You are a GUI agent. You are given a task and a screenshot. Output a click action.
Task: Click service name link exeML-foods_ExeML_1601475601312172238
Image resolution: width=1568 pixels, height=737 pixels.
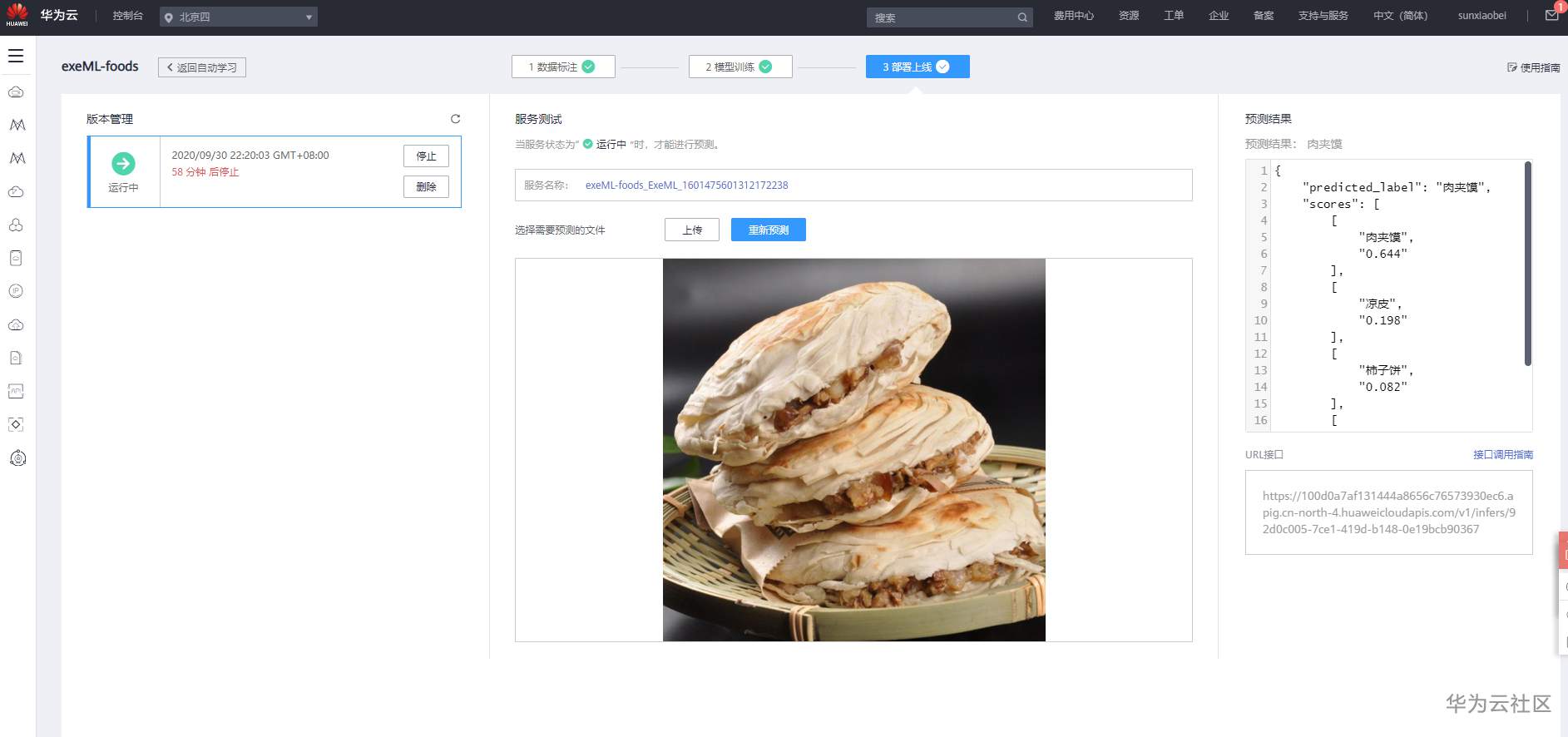click(686, 185)
